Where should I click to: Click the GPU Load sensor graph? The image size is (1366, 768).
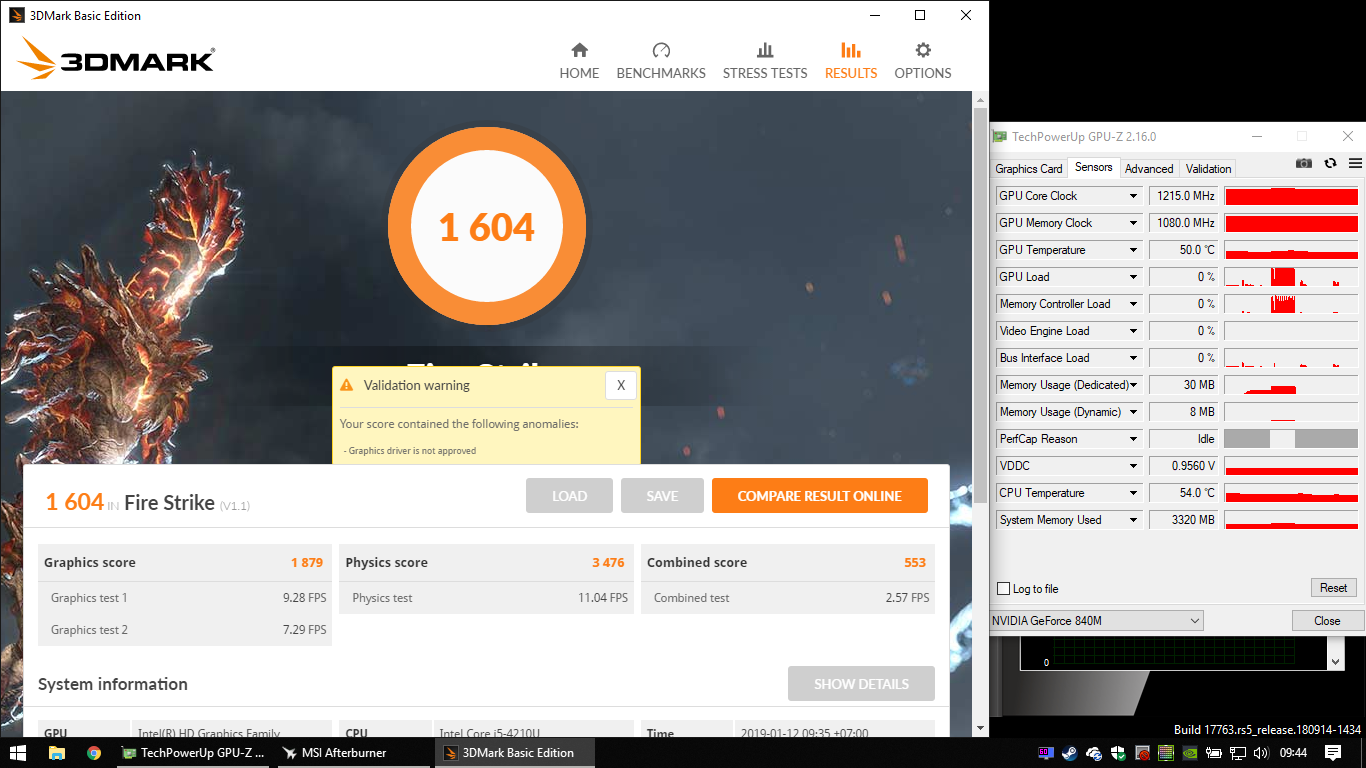pyautogui.click(x=1291, y=277)
